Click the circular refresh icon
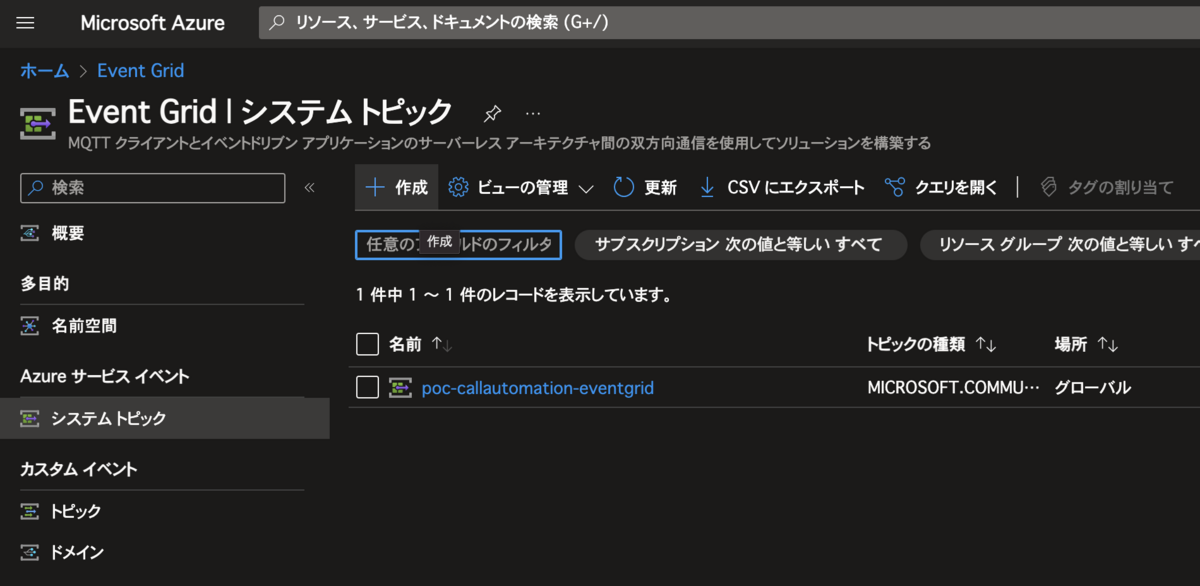The width and height of the screenshot is (1200, 586). point(624,187)
